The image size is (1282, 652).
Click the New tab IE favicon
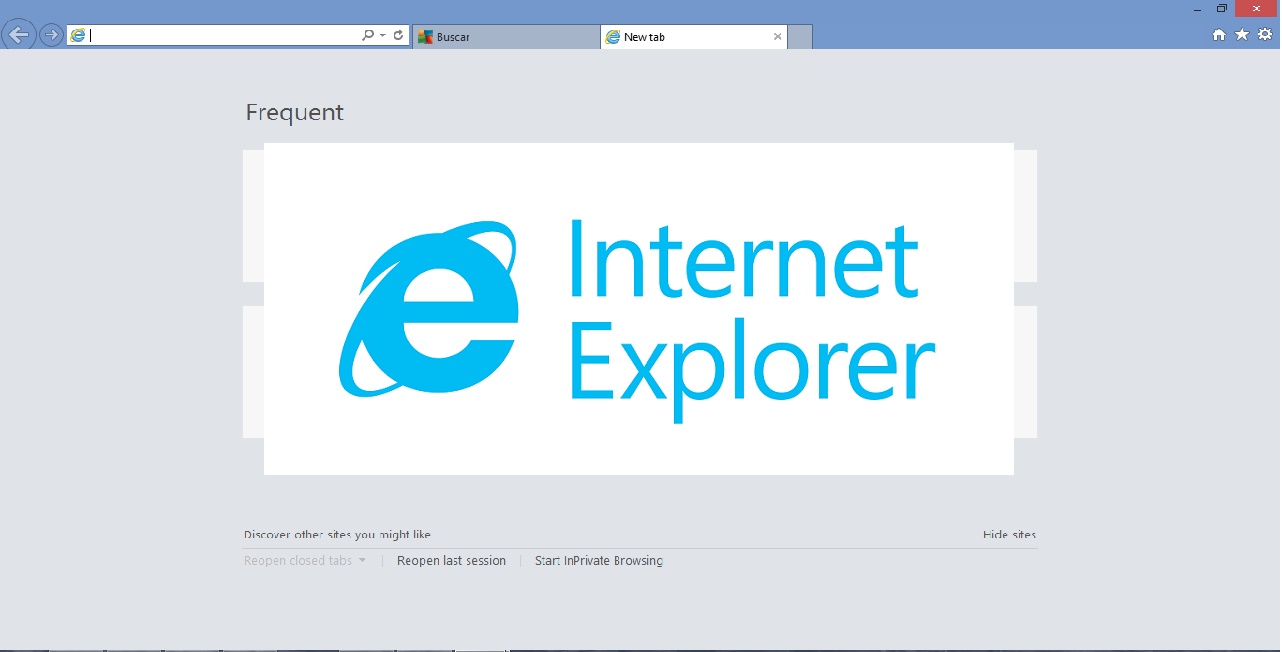[x=613, y=37]
